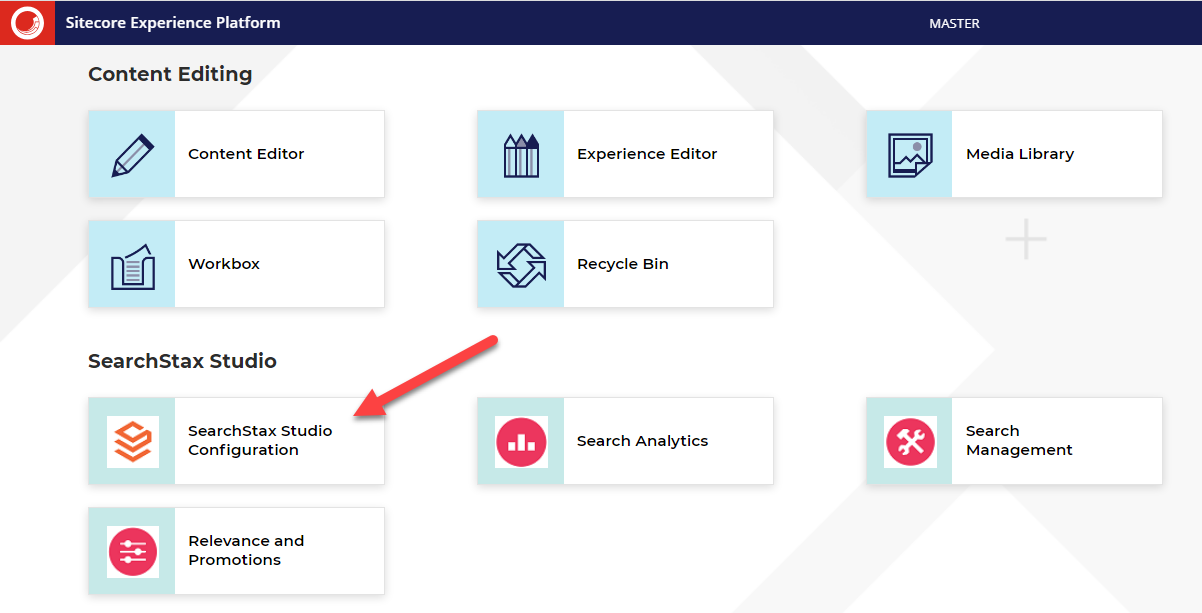Open the Content Editor pencil icon
1202x613 pixels.
pyautogui.click(x=131, y=154)
